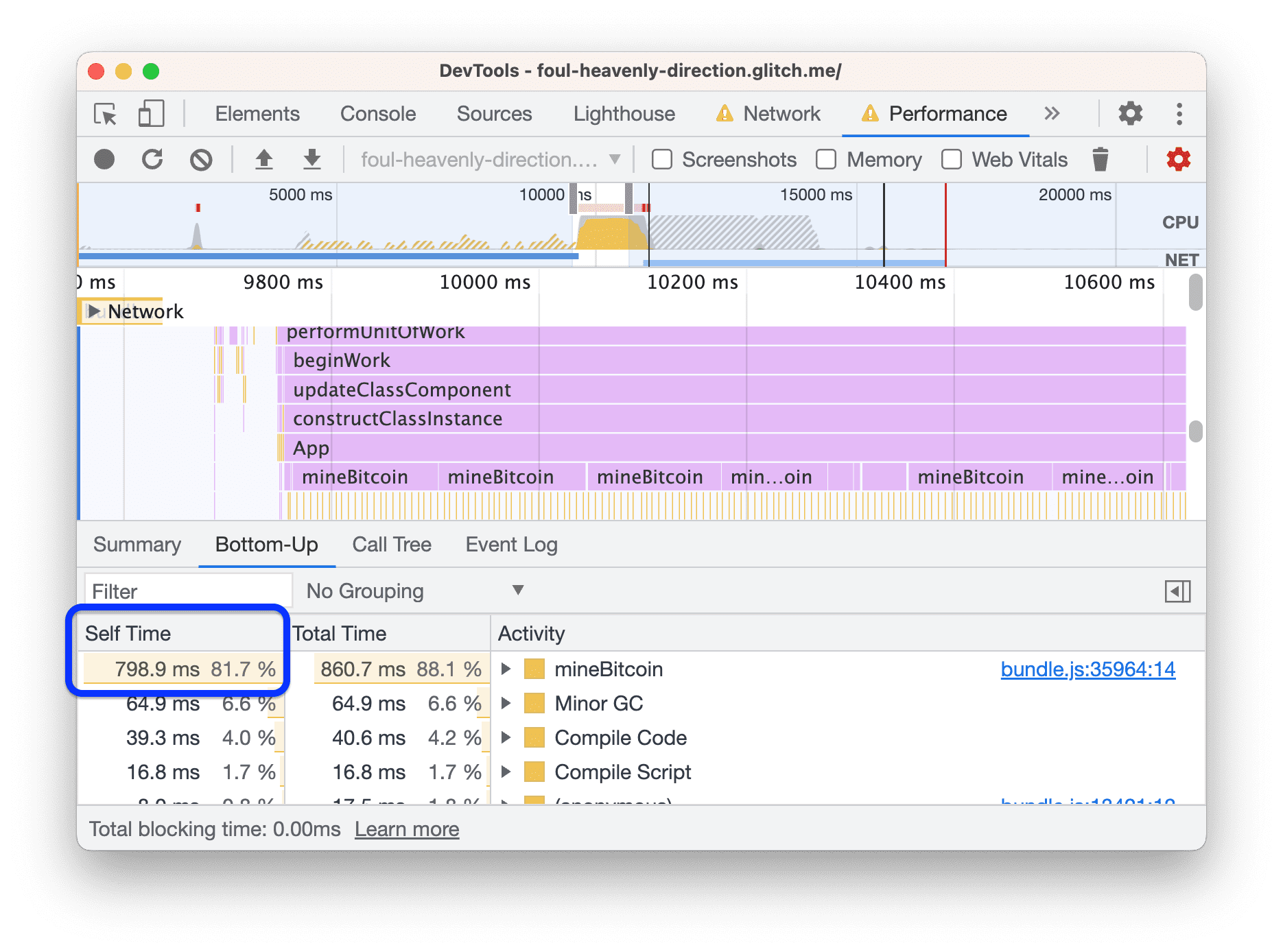Select the Bottom-Up tab
This screenshot has width=1283, height=952.
pyautogui.click(x=266, y=545)
